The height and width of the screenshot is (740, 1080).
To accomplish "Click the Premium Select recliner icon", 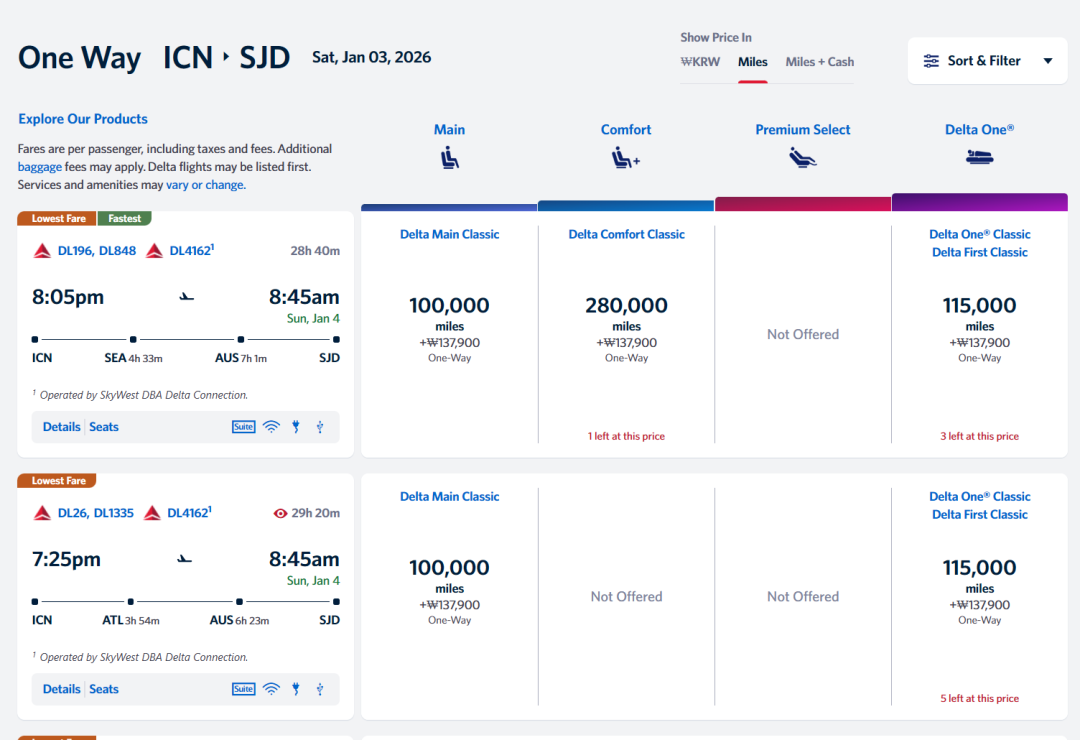I will point(802,158).
